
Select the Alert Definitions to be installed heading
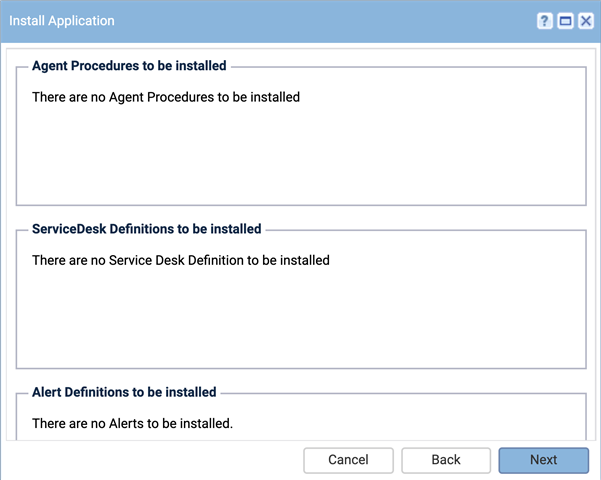point(124,392)
